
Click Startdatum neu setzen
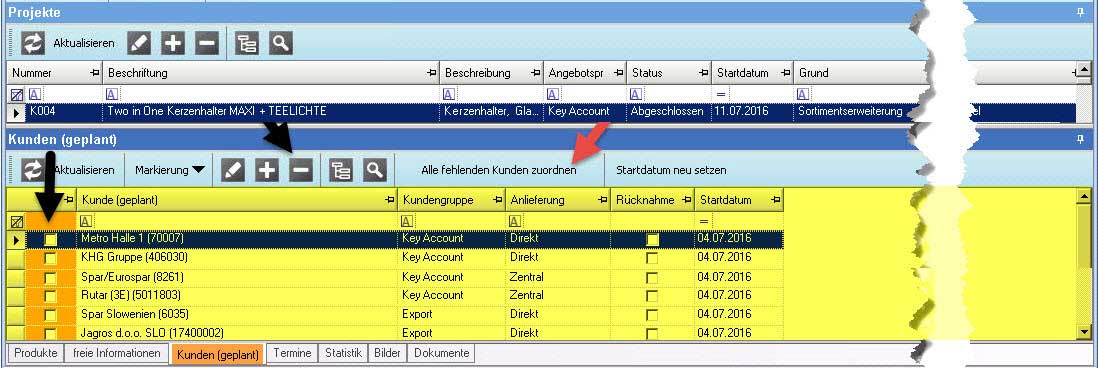(x=671, y=170)
